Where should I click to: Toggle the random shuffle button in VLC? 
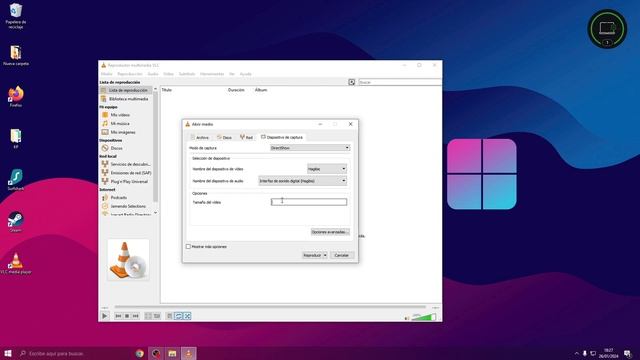click(187, 316)
